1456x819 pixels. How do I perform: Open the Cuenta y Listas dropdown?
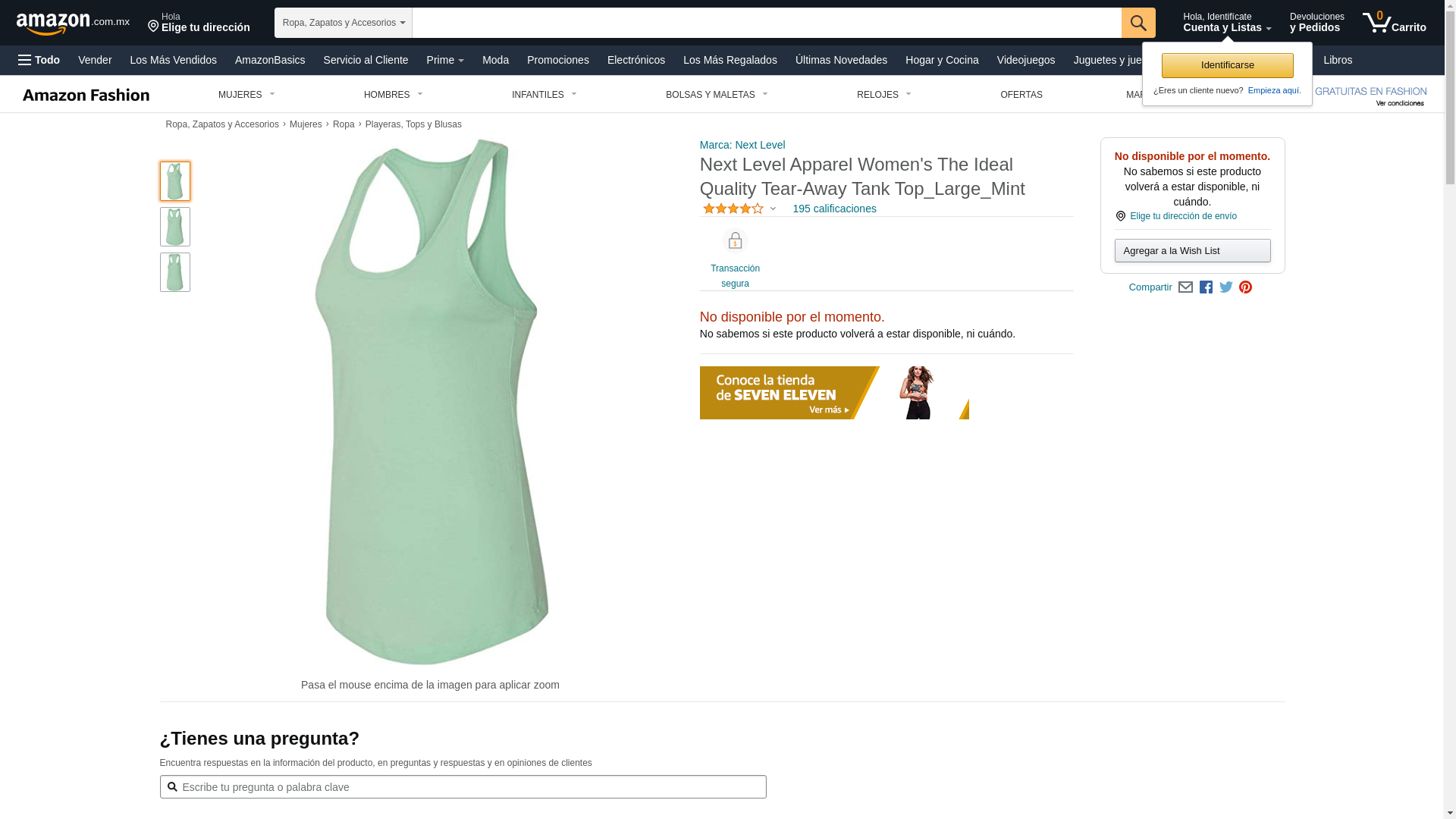pyautogui.click(x=1227, y=23)
